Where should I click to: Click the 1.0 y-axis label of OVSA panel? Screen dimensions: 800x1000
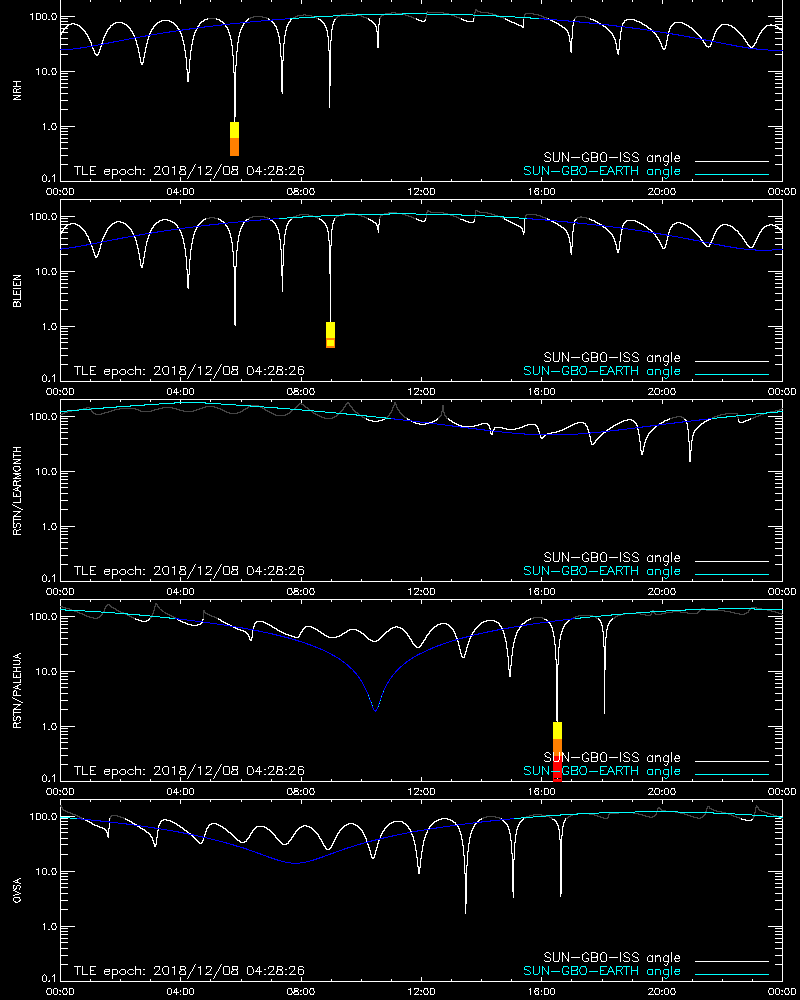coord(49,927)
